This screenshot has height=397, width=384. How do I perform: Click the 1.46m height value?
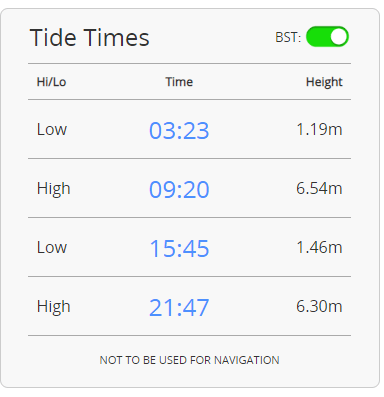click(319, 247)
